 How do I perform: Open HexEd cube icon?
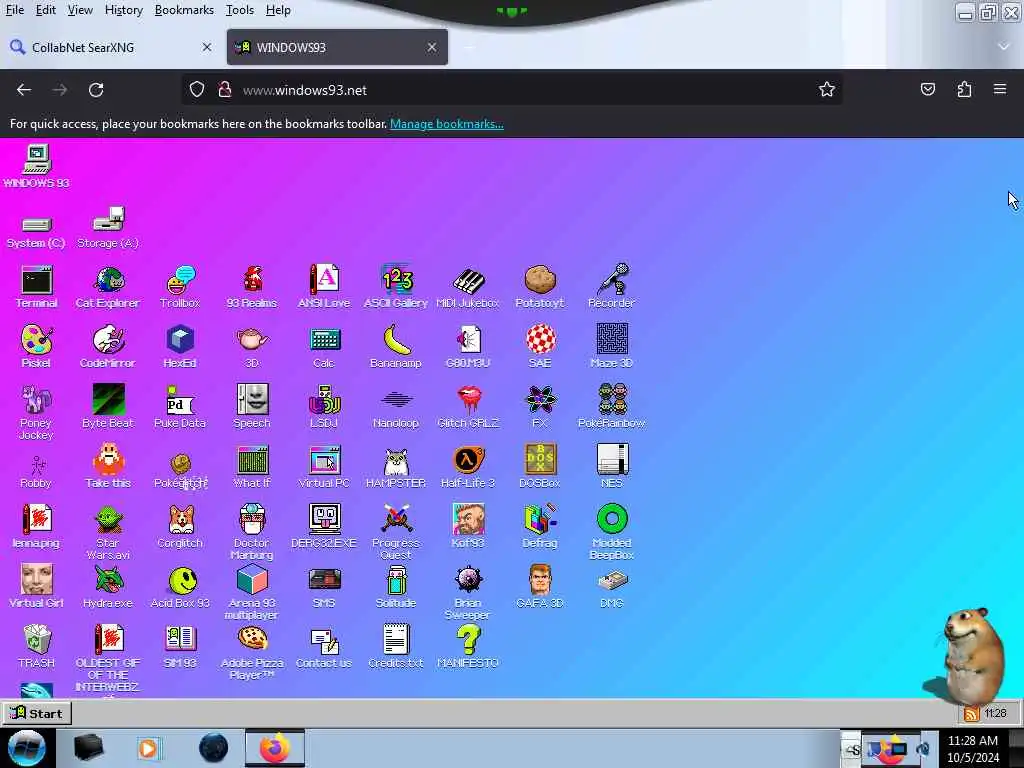point(180,347)
